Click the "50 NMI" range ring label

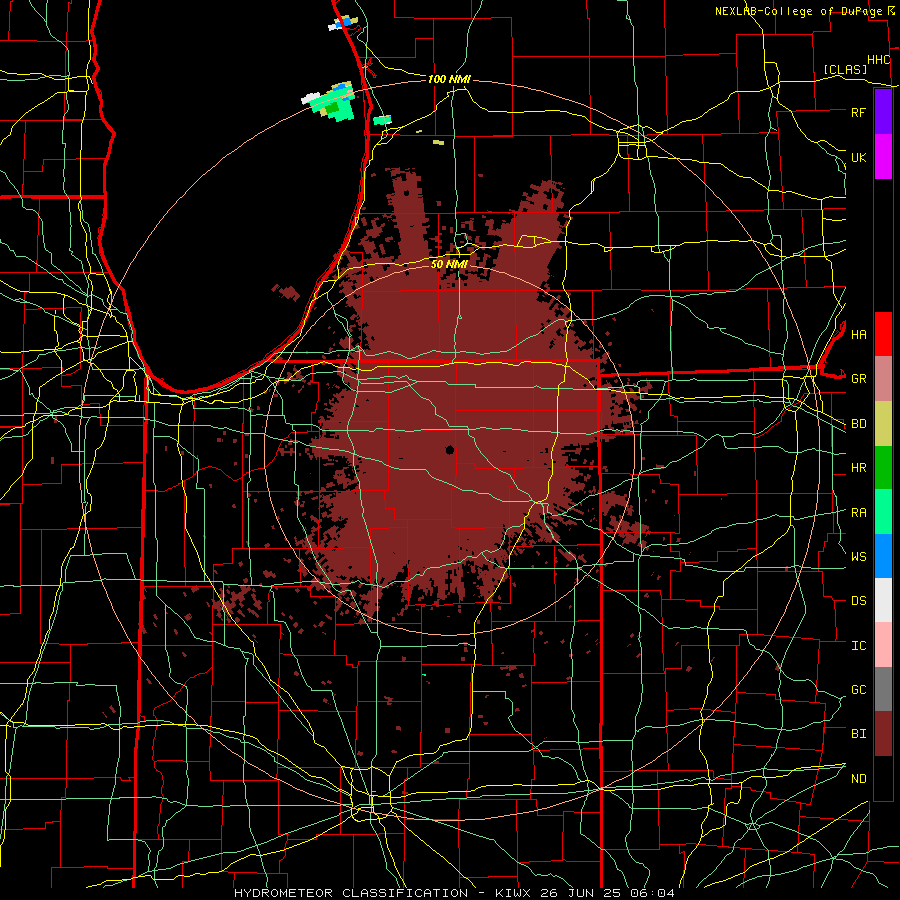[x=449, y=264]
